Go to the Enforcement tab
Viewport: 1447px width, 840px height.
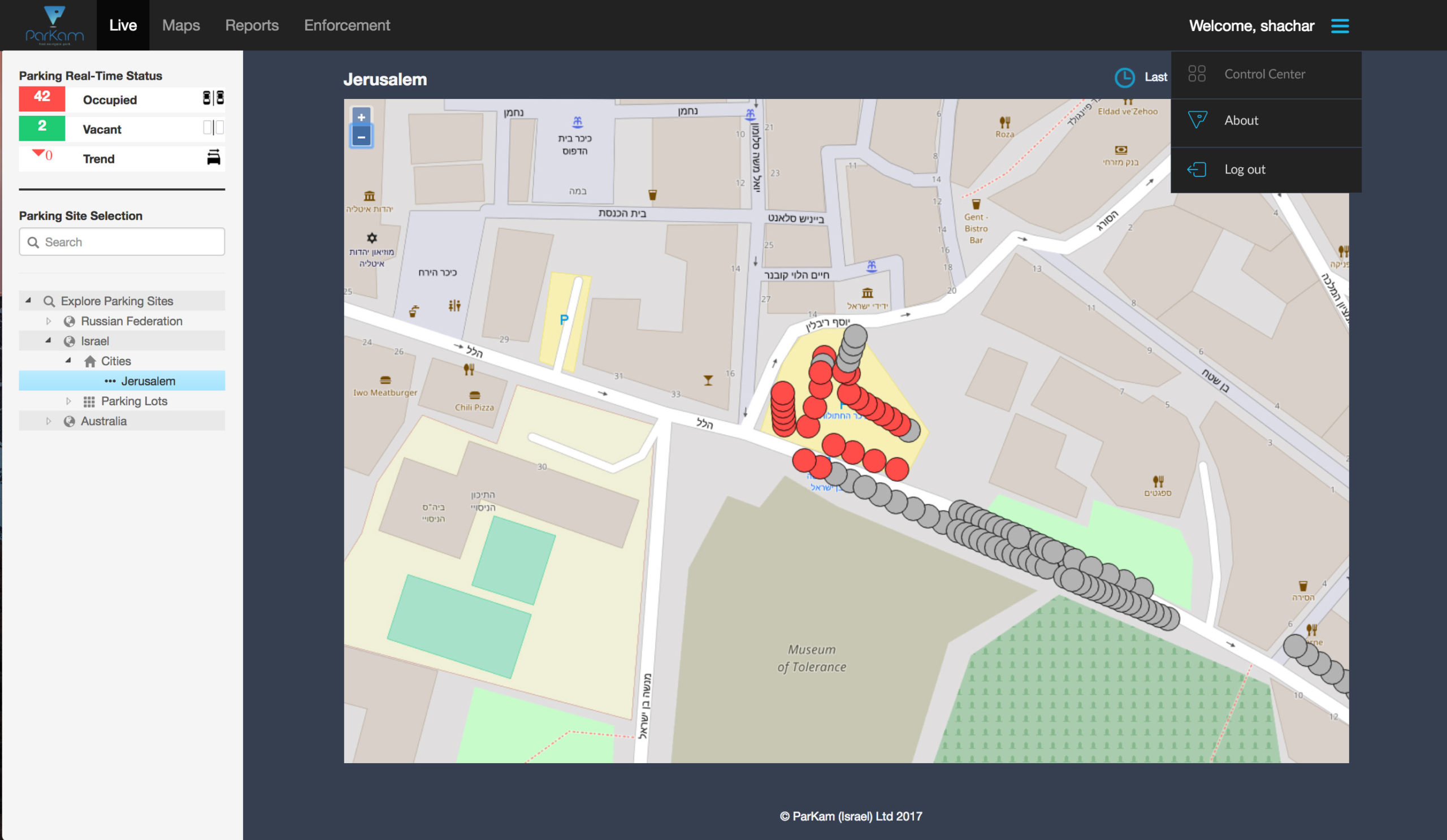click(347, 25)
